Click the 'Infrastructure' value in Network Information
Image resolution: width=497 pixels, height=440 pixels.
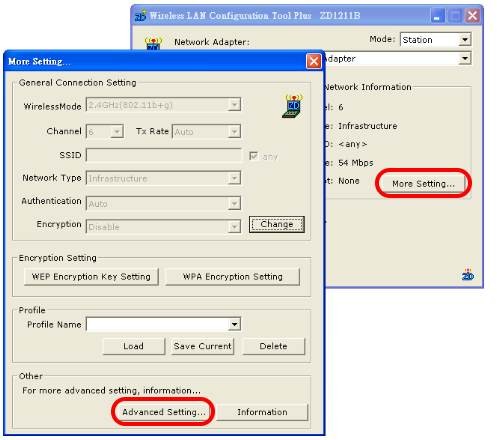point(368,126)
